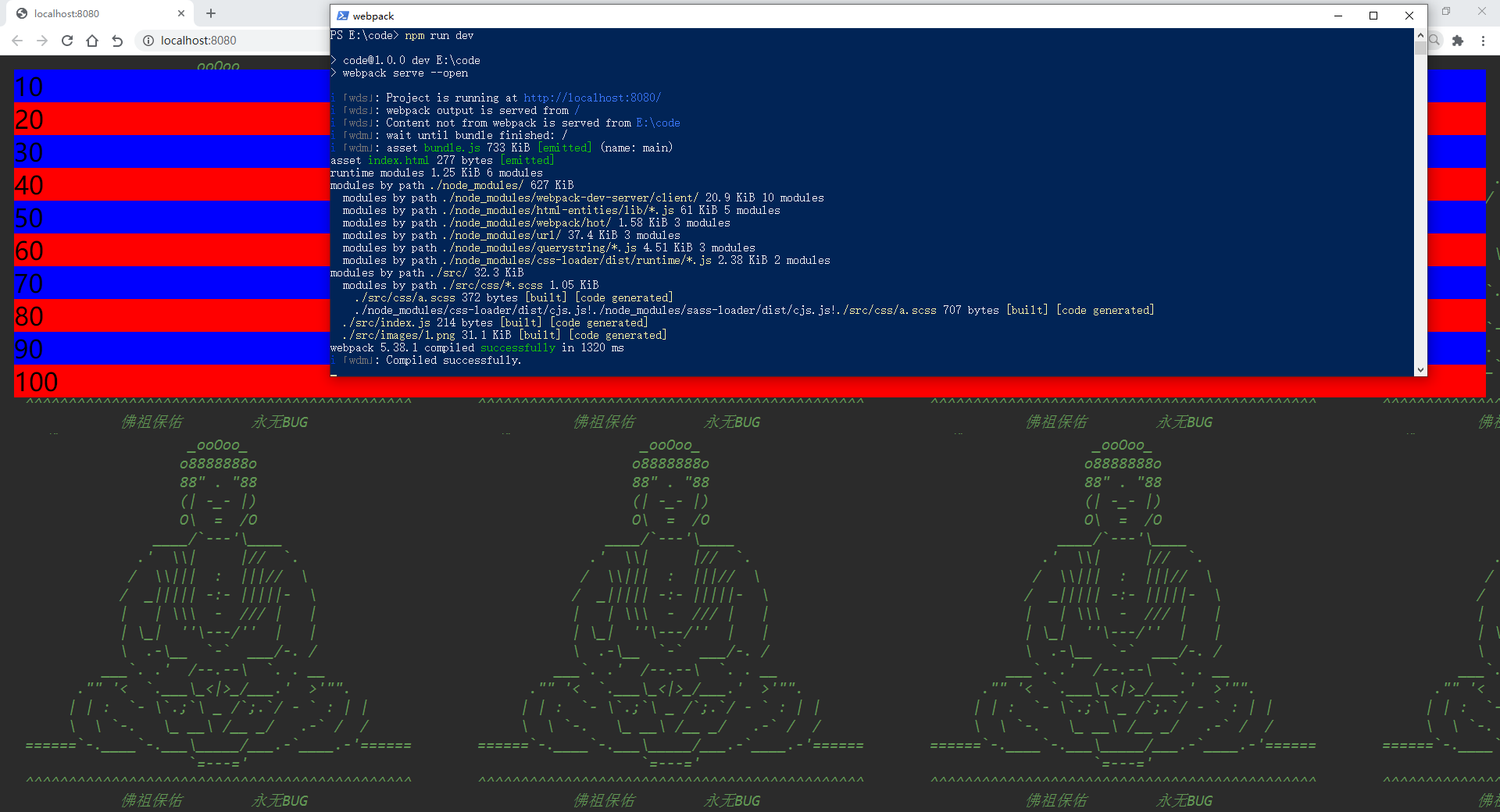This screenshot has width=1500, height=812.
Task: Click the red row labeled 80
Action: pyautogui.click(x=172, y=316)
